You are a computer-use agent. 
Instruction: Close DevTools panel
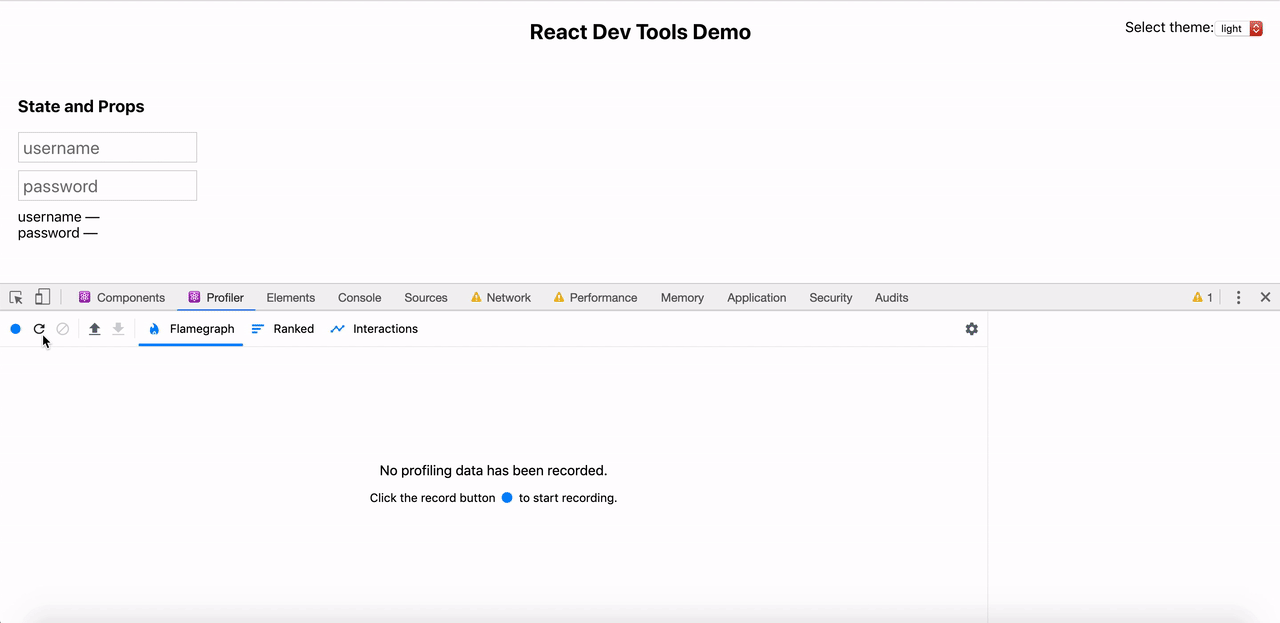pos(1265,297)
